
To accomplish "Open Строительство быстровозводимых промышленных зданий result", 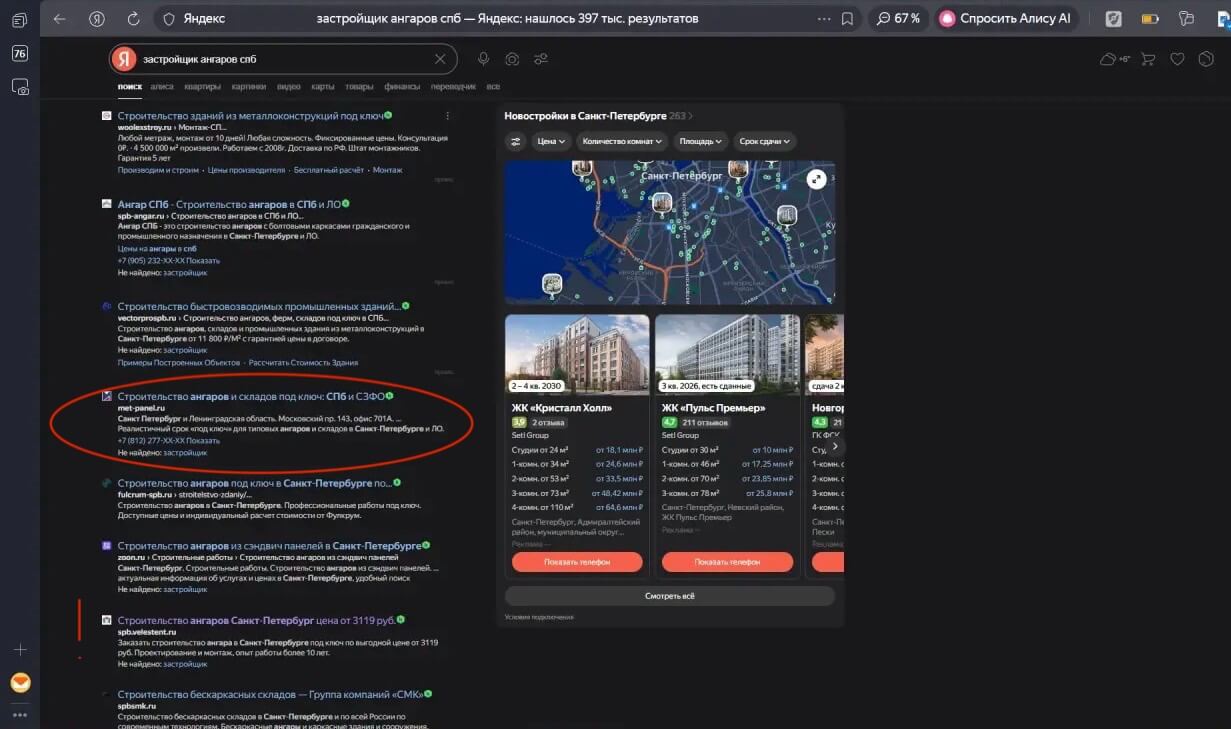I will [x=258, y=306].
